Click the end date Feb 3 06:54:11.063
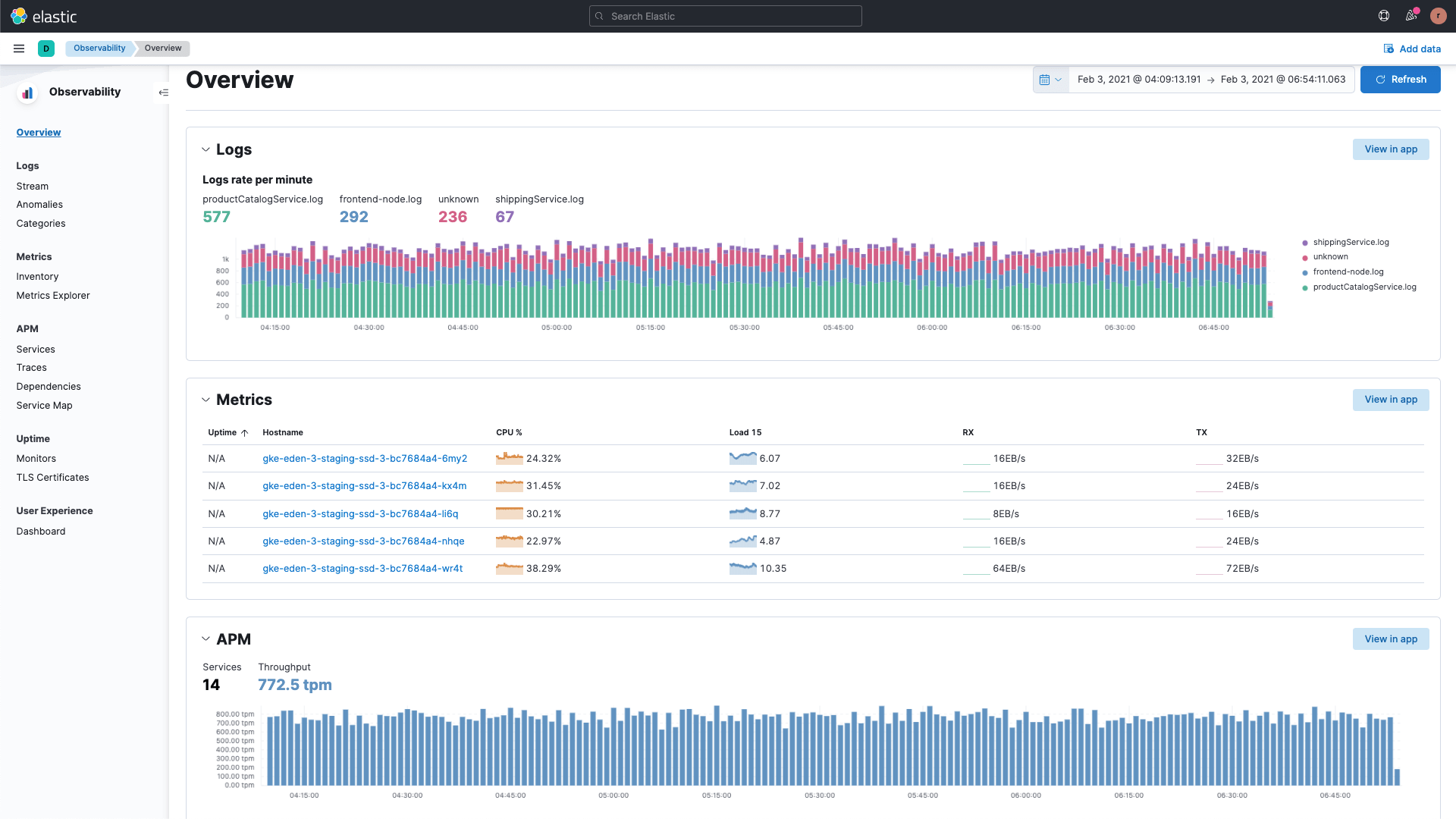Viewport: 1456px width, 819px height. pos(1283,80)
